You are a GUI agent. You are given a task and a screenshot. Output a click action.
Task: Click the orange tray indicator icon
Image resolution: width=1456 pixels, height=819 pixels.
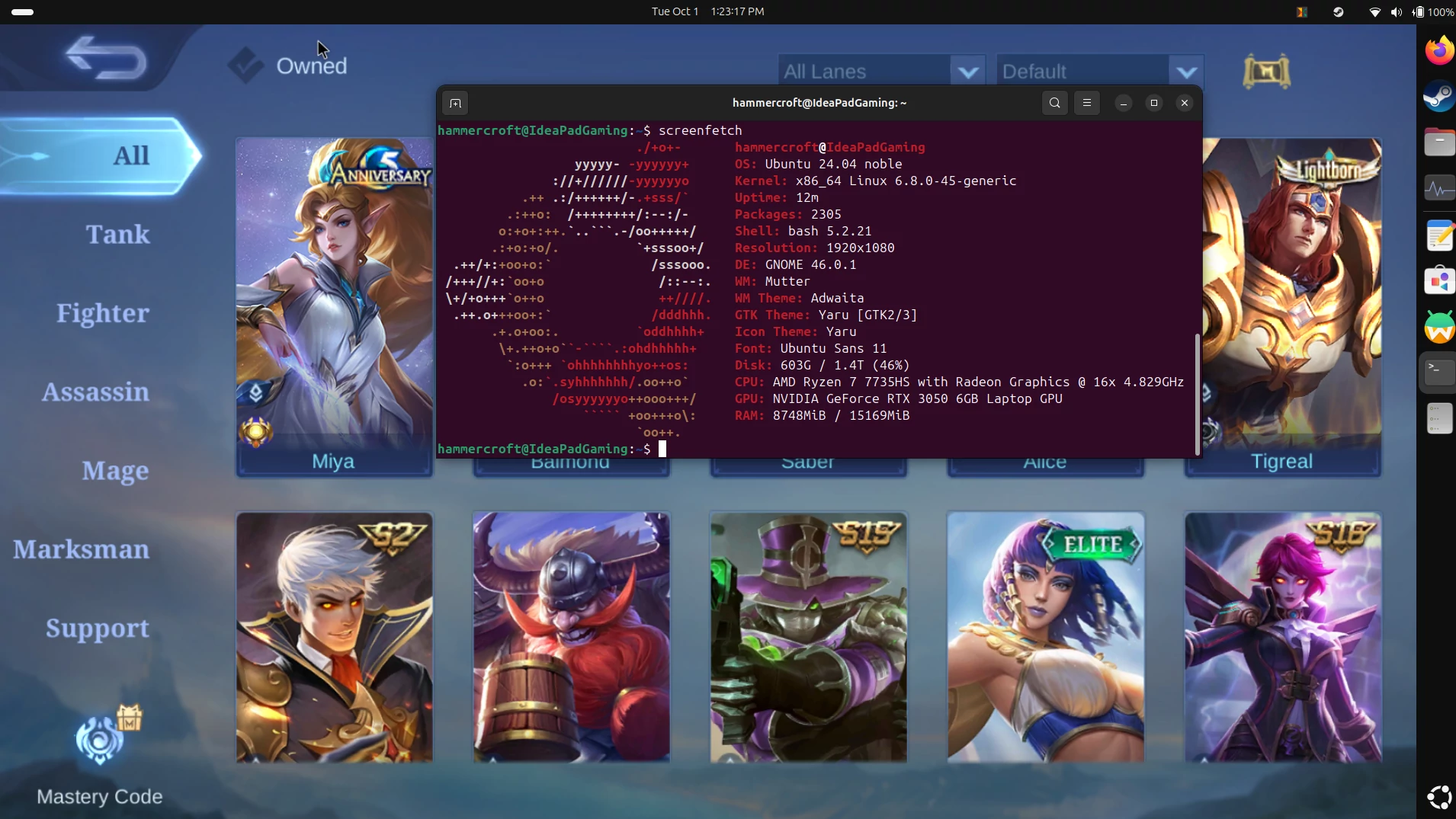(x=1301, y=11)
